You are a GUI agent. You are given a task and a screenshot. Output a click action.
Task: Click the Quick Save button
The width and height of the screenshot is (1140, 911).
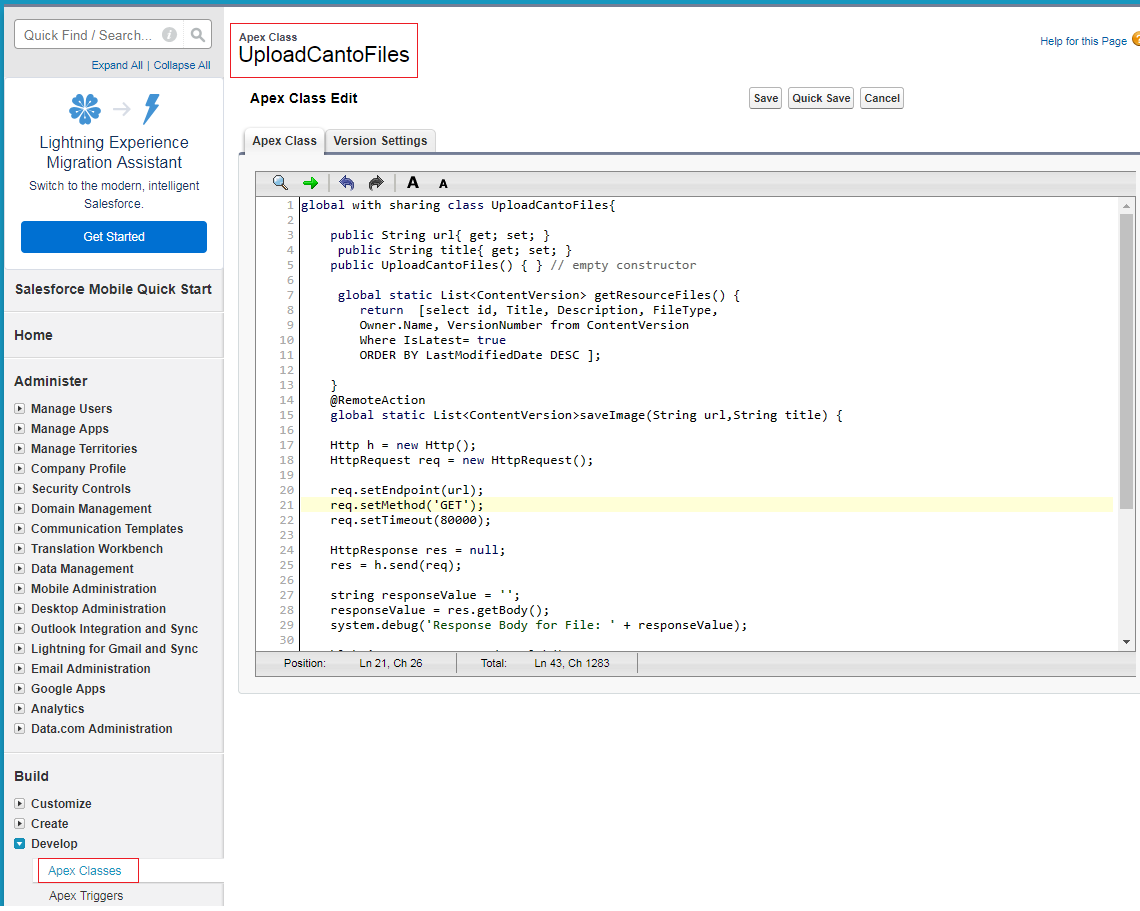click(820, 98)
